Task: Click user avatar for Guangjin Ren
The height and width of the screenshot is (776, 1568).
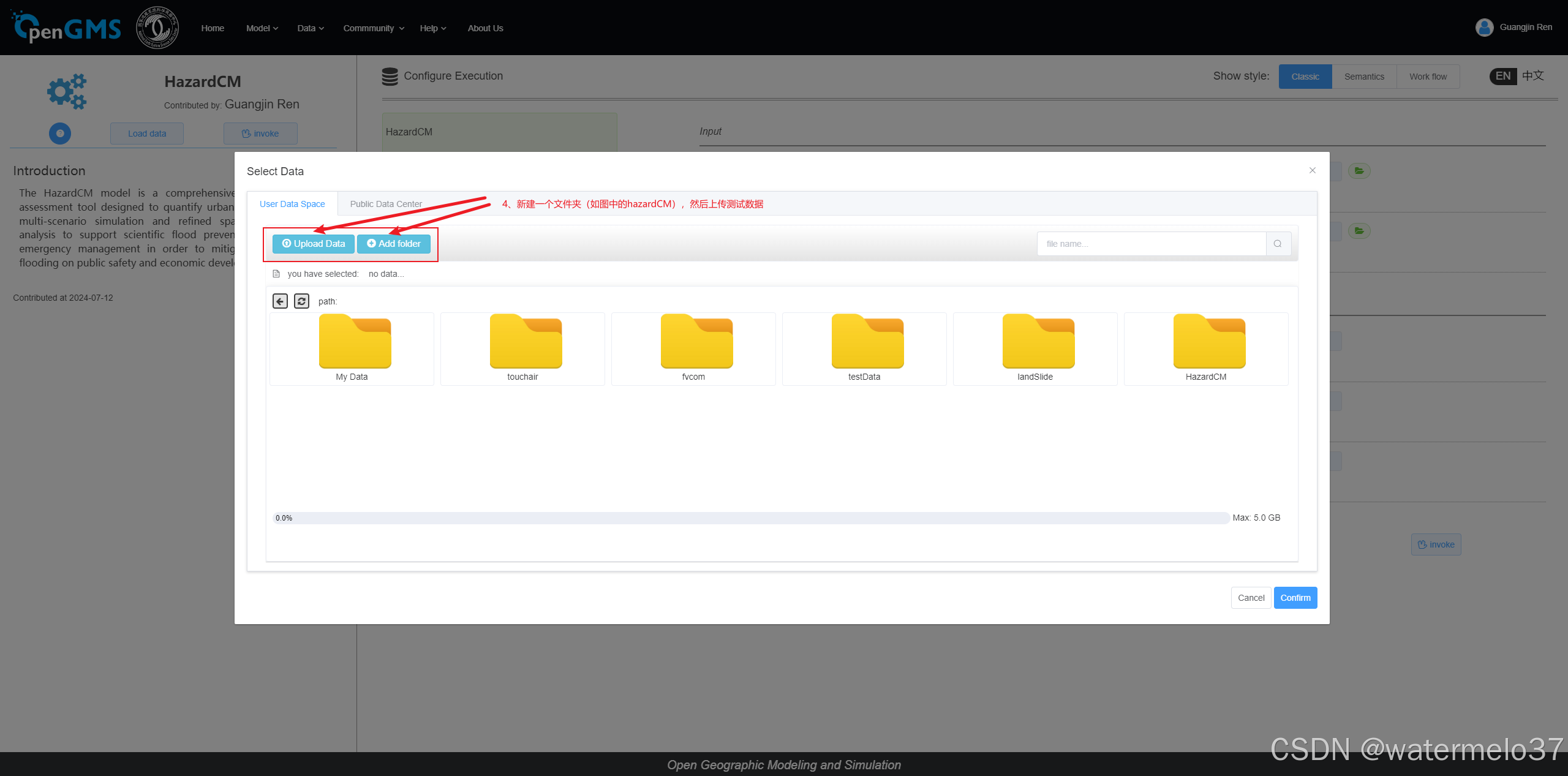Action: (1484, 28)
